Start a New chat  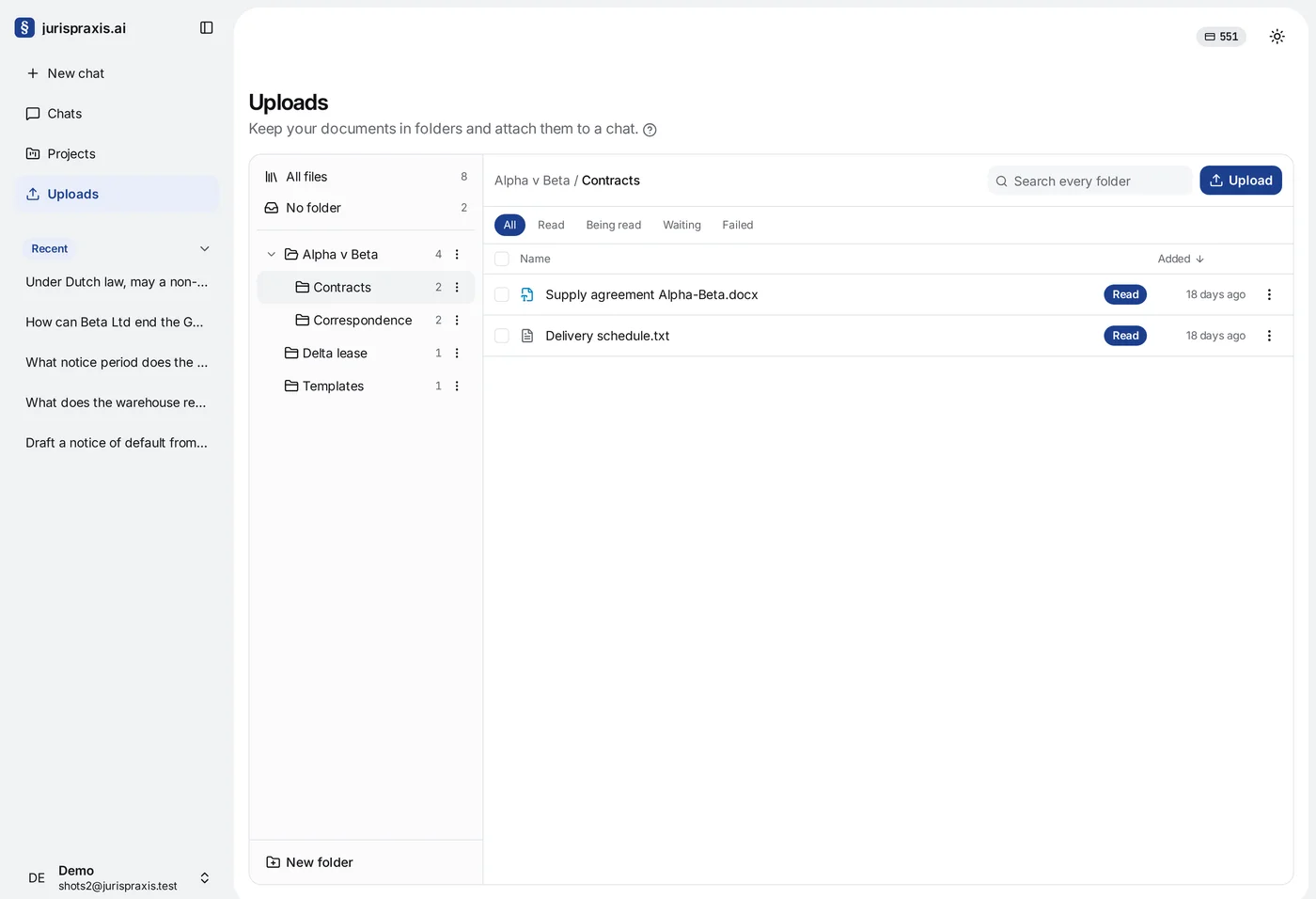pos(117,73)
